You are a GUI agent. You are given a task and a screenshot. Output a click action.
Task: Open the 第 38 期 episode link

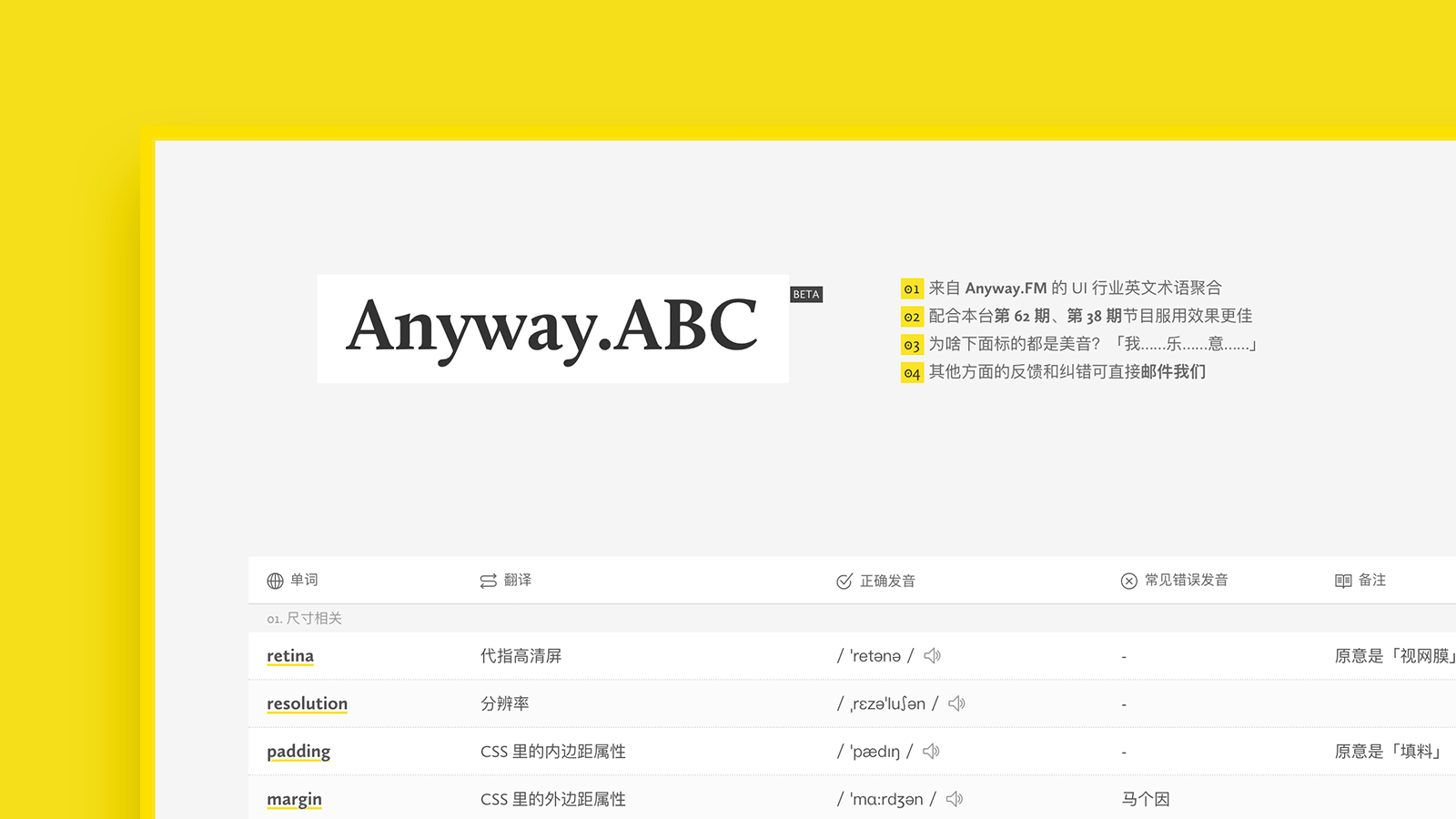(x=1095, y=316)
